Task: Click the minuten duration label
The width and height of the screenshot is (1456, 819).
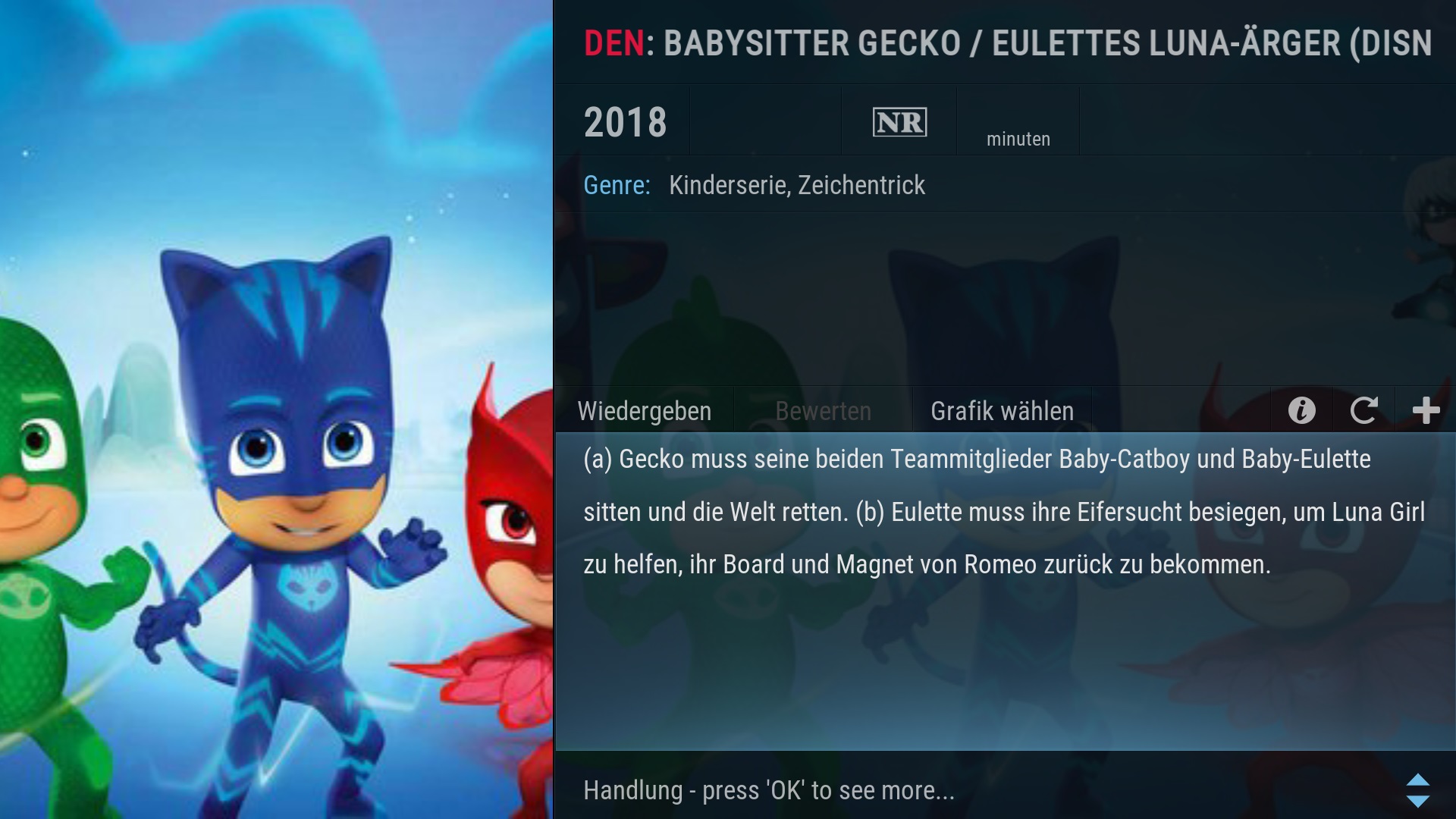Action: point(1018,139)
